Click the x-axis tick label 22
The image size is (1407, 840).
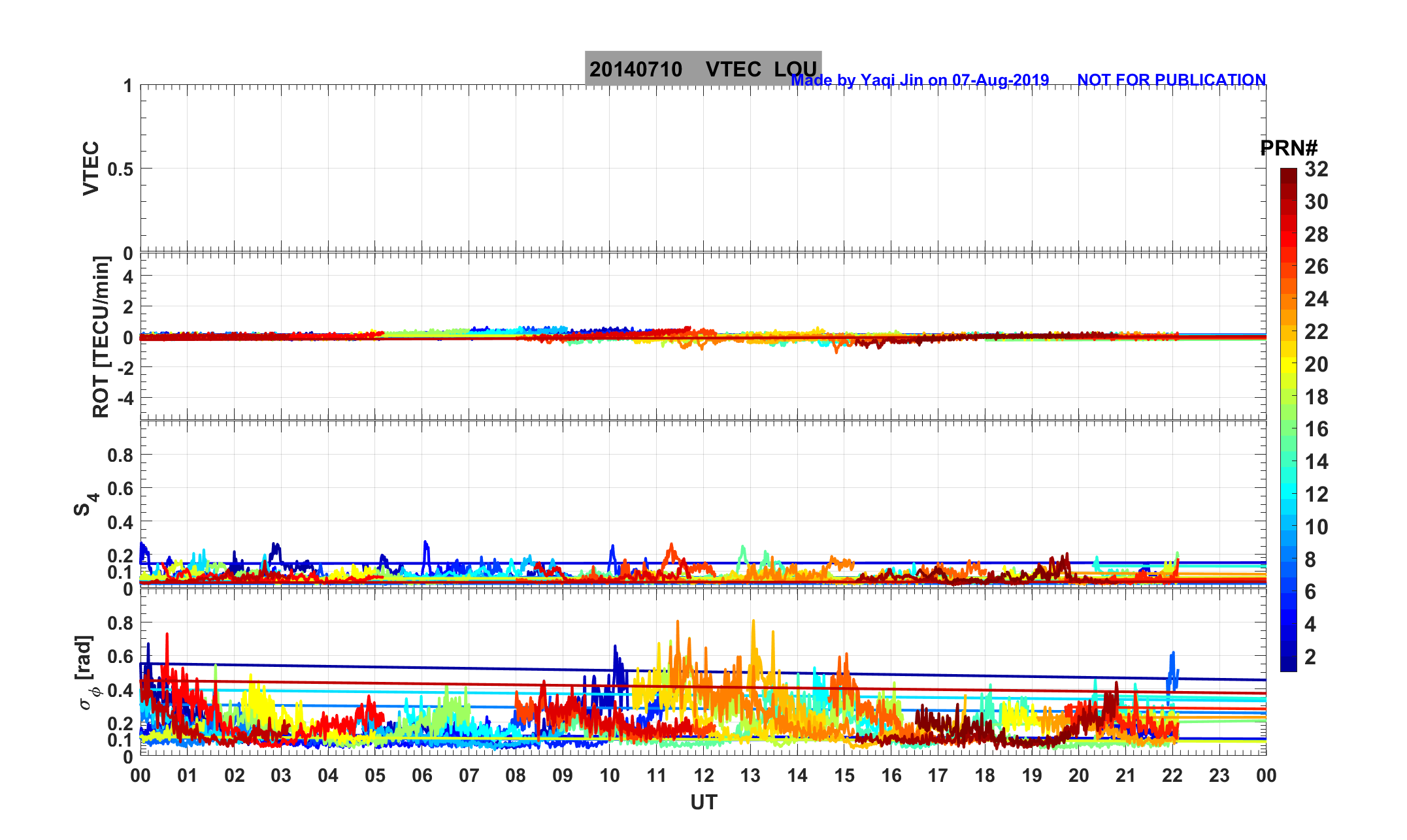click(1172, 776)
